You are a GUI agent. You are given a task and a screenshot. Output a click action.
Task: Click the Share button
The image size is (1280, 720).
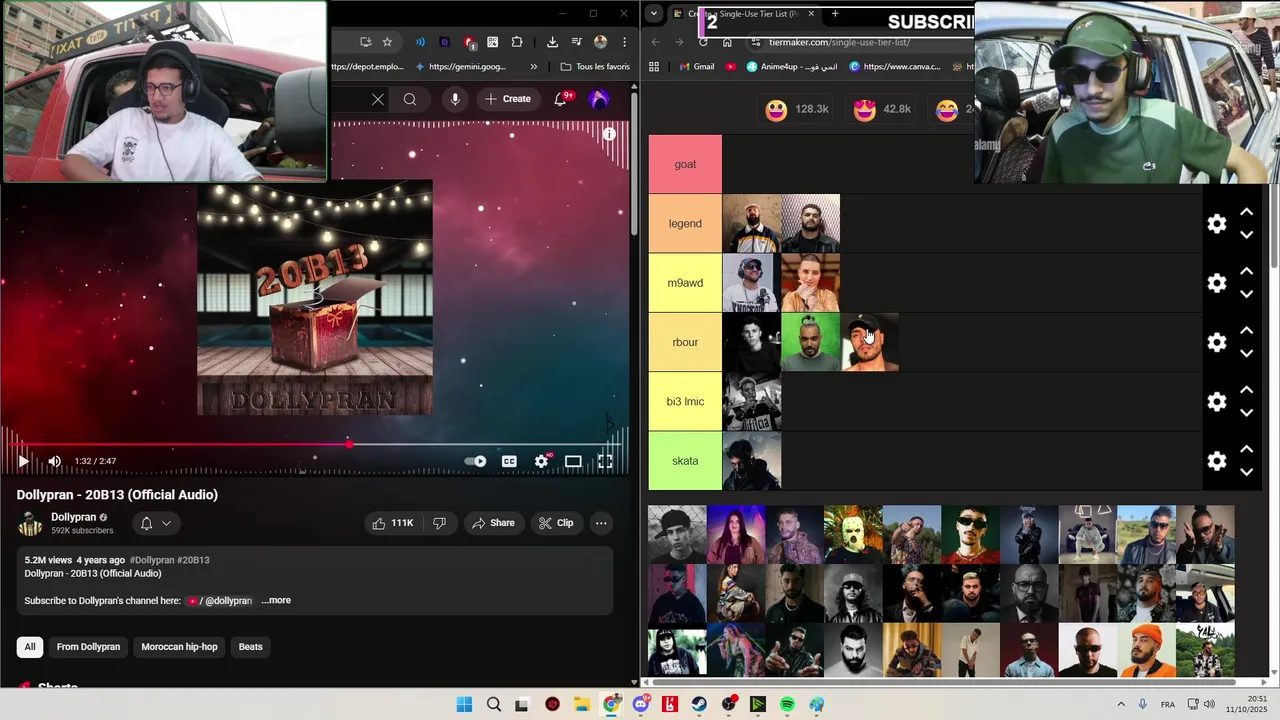pos(493,523)
